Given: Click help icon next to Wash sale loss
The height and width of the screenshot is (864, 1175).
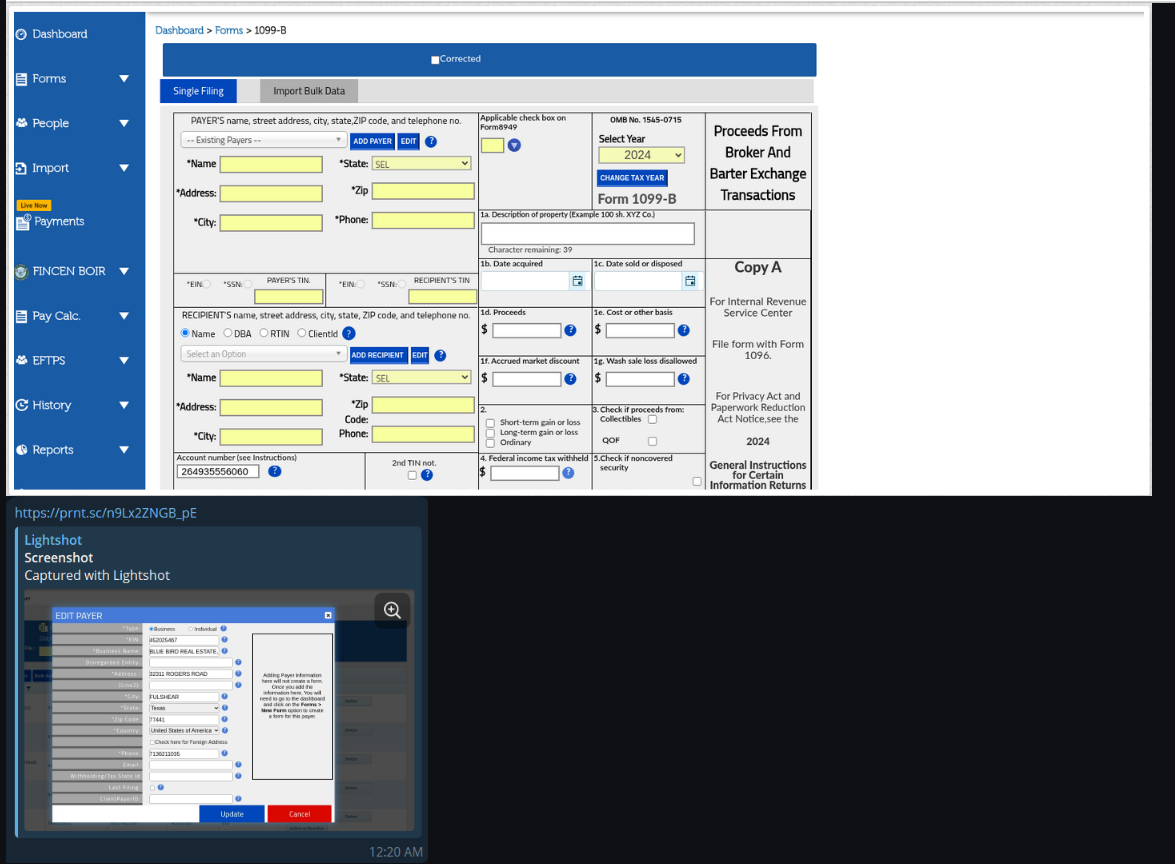Looking at the screenshot, I should (683, 378).
